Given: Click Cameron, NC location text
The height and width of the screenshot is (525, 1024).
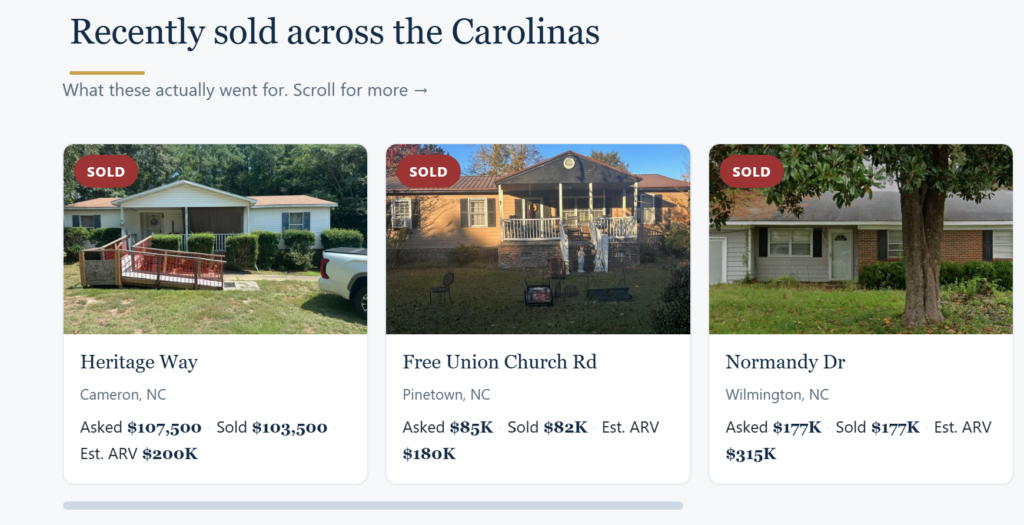Looking at the screenshot, I should [x=123, y=394].
